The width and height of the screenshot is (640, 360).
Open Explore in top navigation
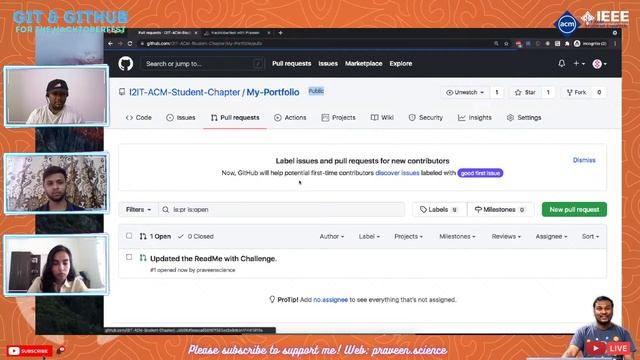pyautogui.click(x=400, y=64)
